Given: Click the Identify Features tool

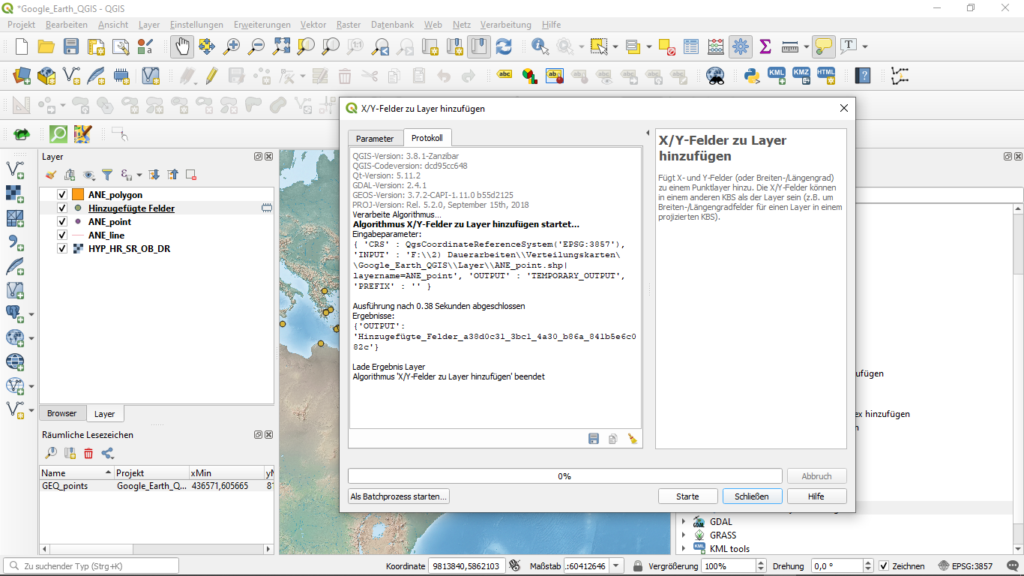Looking at the screenshot, I should [x=540, y=46].
